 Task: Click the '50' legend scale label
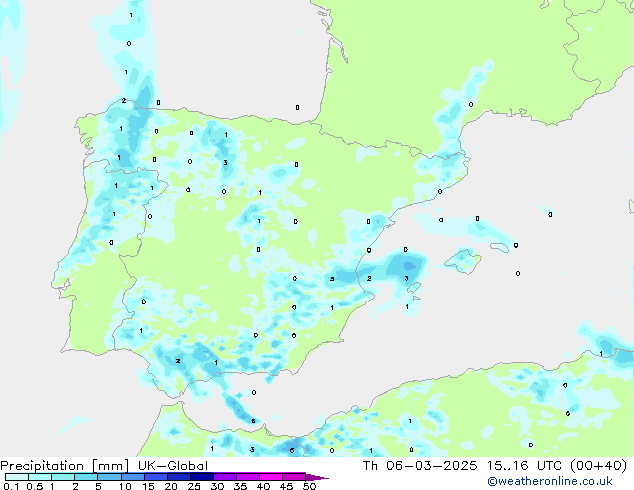pos(309,486)
